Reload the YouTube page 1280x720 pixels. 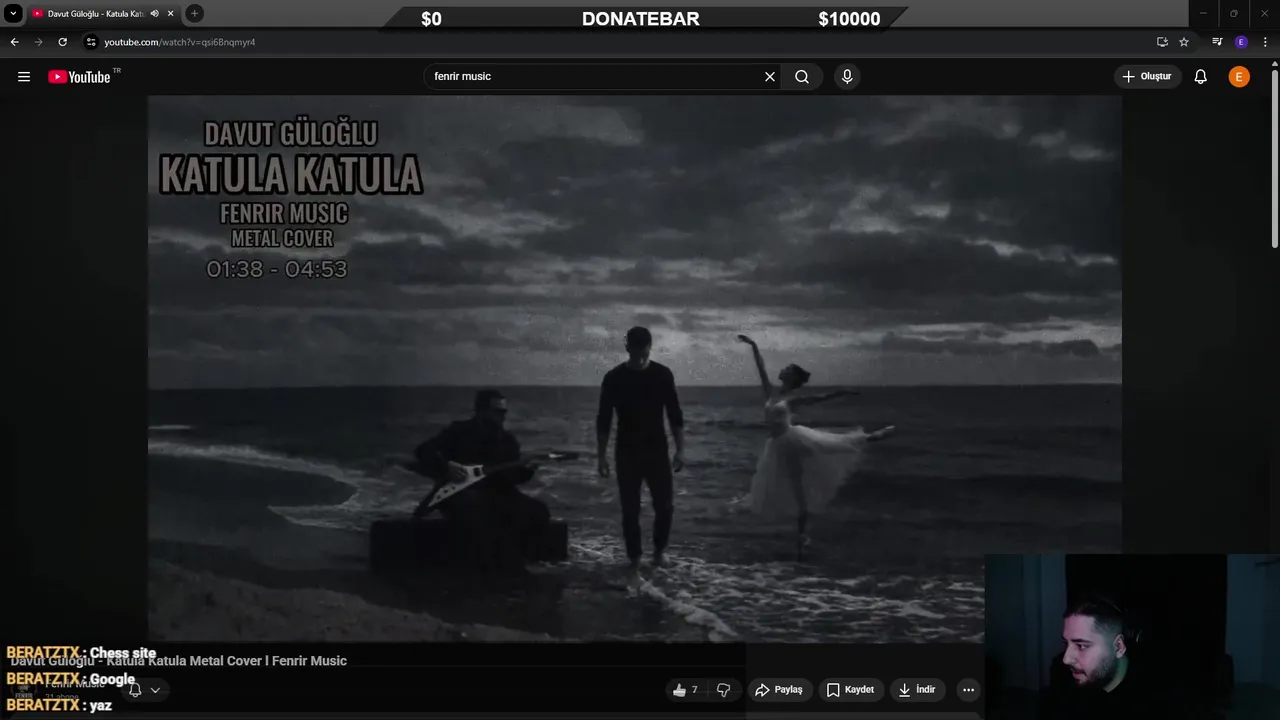tap(62, 42)
